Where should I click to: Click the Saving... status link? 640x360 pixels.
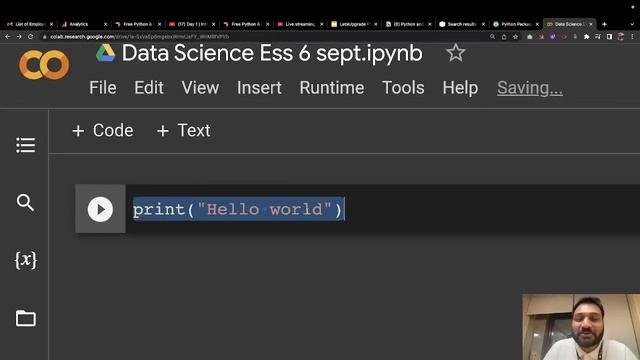tap(530, 88)
